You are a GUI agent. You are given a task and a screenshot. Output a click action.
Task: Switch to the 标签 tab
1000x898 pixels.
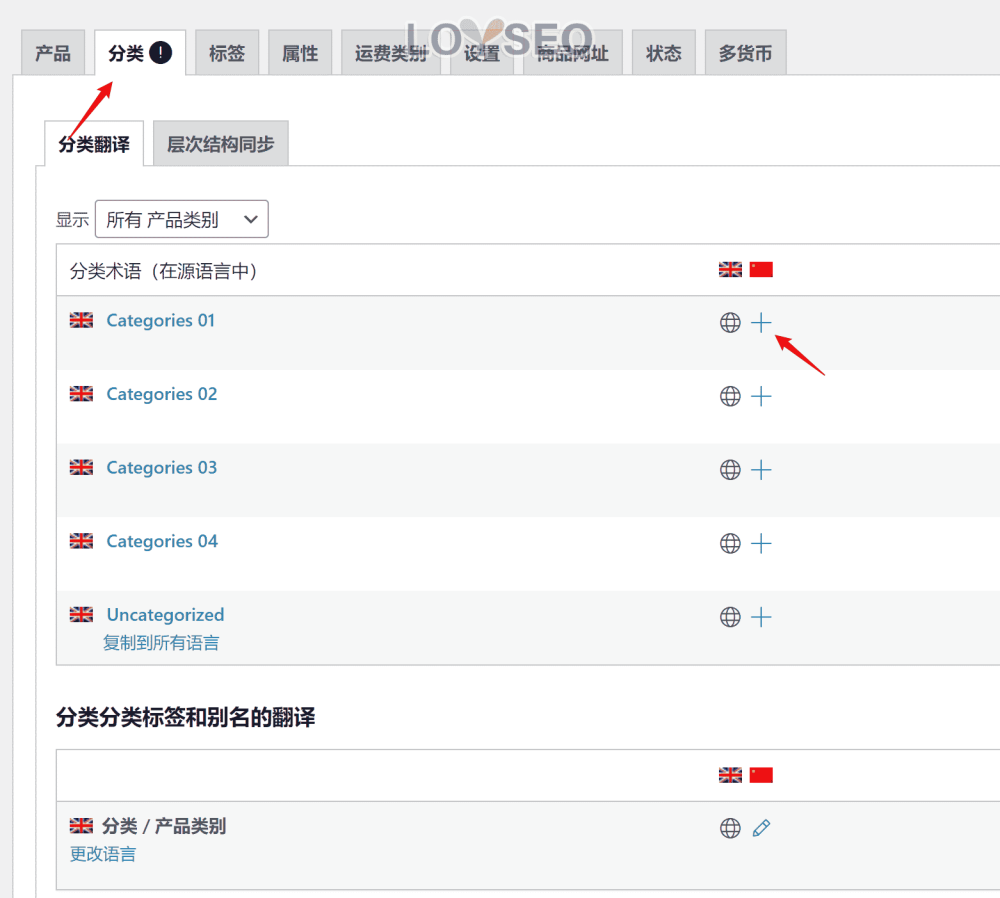coord(227,53)
